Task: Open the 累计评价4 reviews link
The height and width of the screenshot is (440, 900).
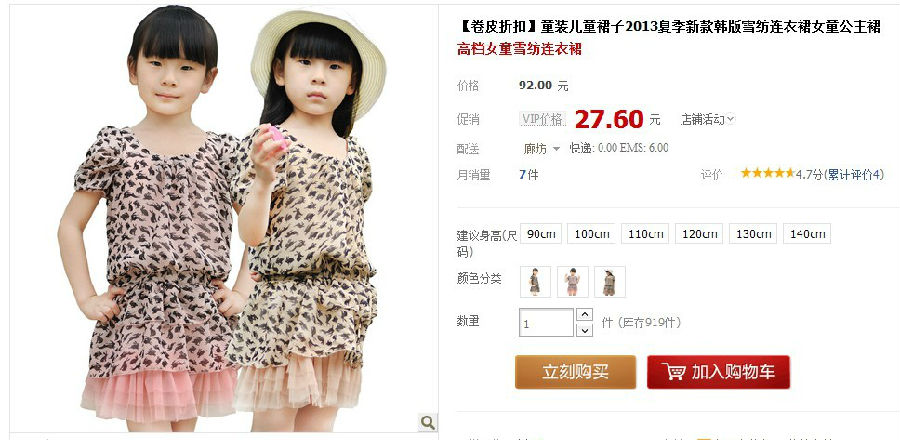Action: (854, 174)
